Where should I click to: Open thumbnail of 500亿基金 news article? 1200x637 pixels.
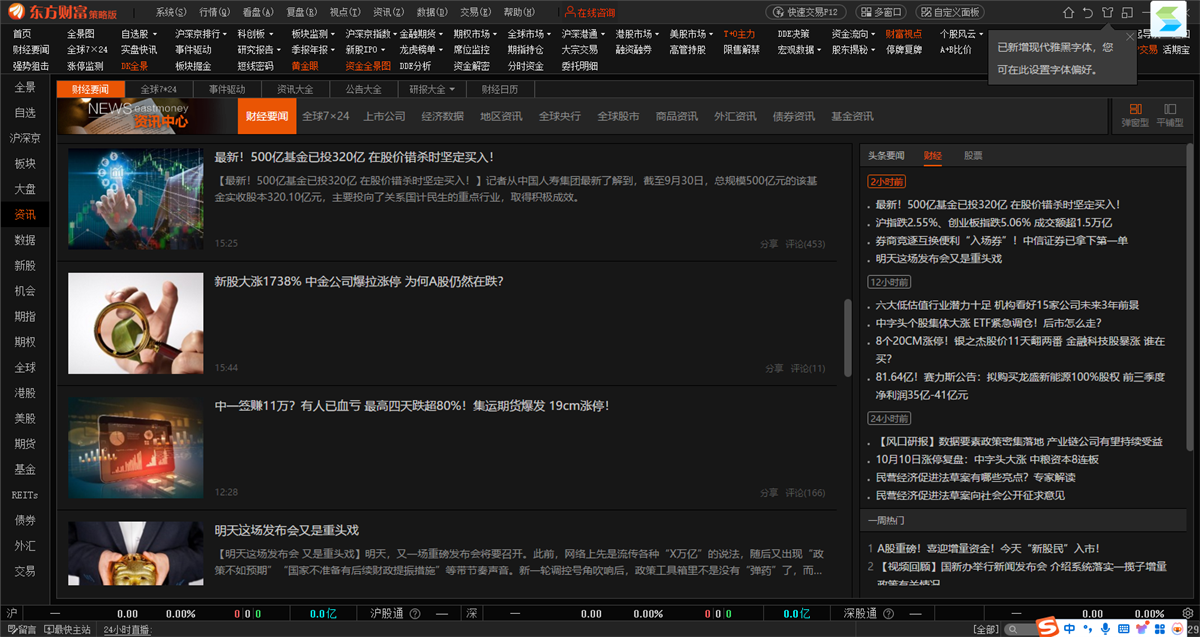(x=136, y=200)
